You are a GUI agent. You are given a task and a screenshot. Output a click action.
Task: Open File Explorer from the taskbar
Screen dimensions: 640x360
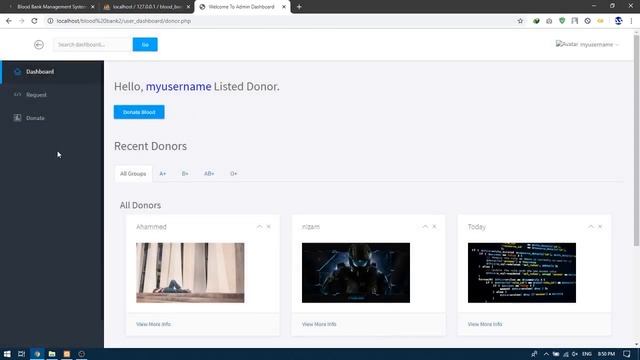pyautogui.click(x=52, y=354)
